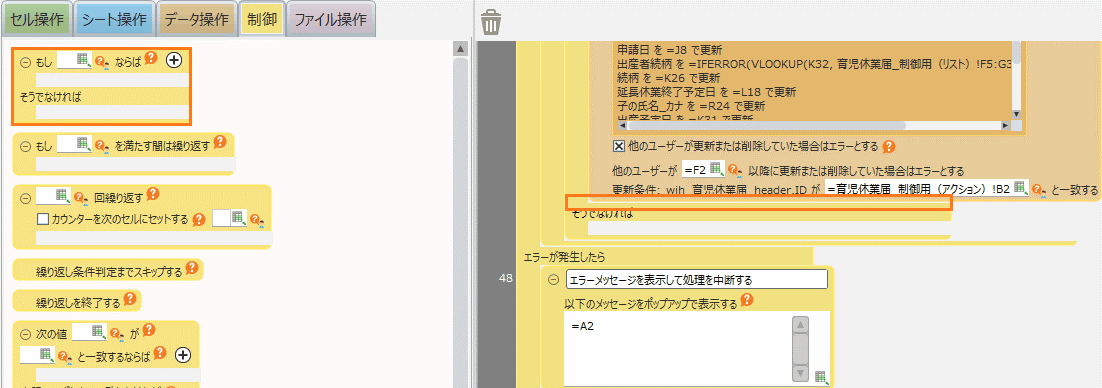The image size is (1102, 388).
Task: Click the エラーメッセージを表示して処理を中断する name field
Action: click(696, 279)
